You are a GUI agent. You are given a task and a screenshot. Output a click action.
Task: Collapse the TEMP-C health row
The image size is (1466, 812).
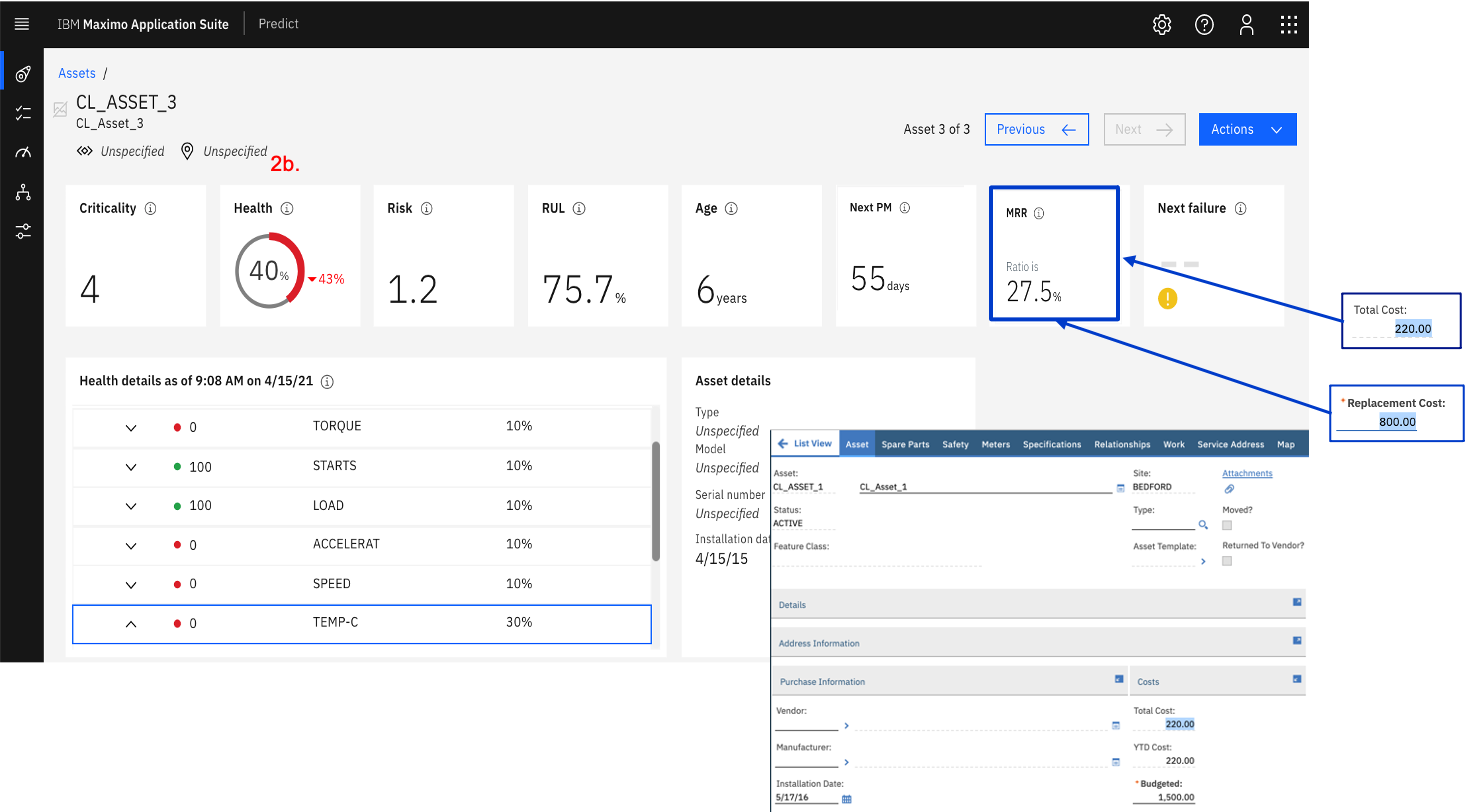coord(130,623)
